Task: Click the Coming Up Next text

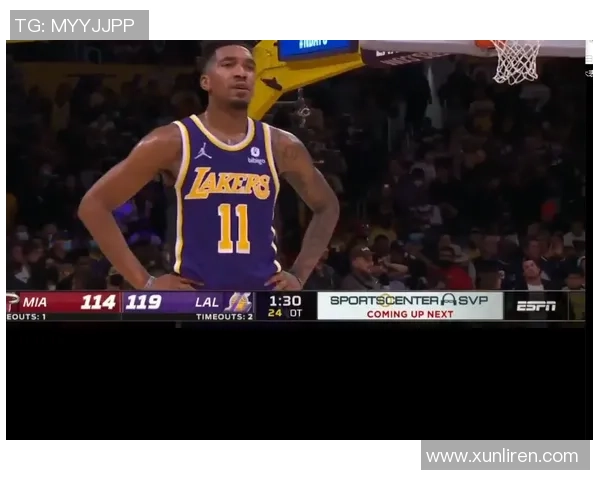Action: click(410, 313)
